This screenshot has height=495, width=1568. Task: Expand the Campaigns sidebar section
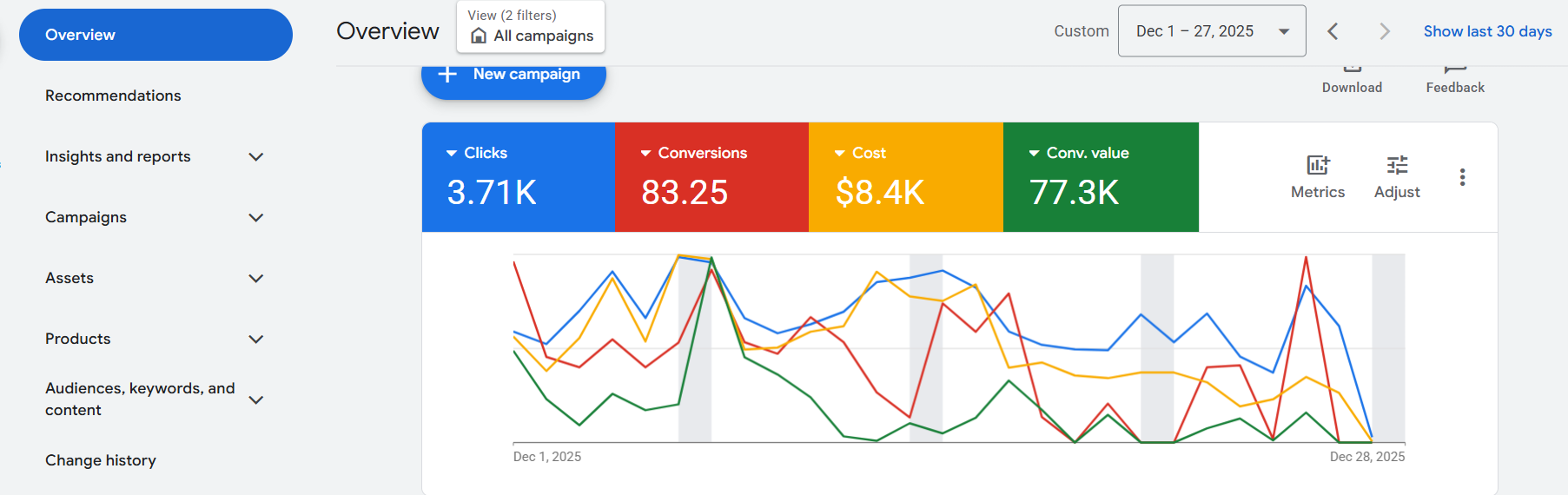[255, 218]
